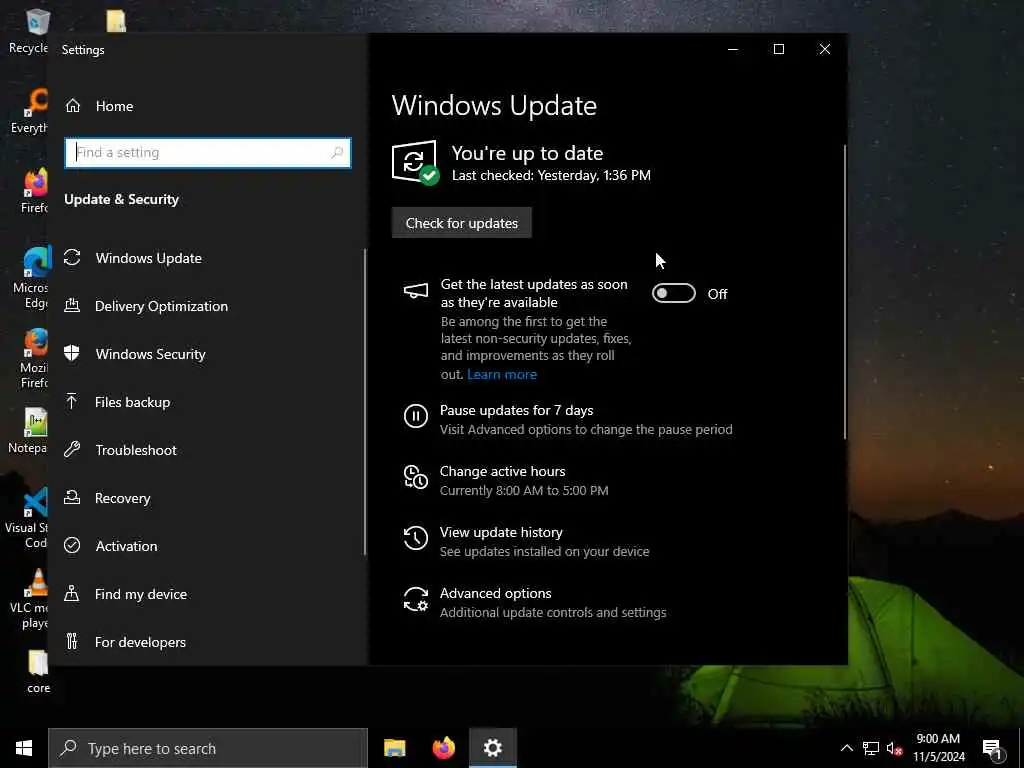Click the Troubleshoot wrench icon
The height and width of the screenshot is (768, 1024).
click(72, 449)
